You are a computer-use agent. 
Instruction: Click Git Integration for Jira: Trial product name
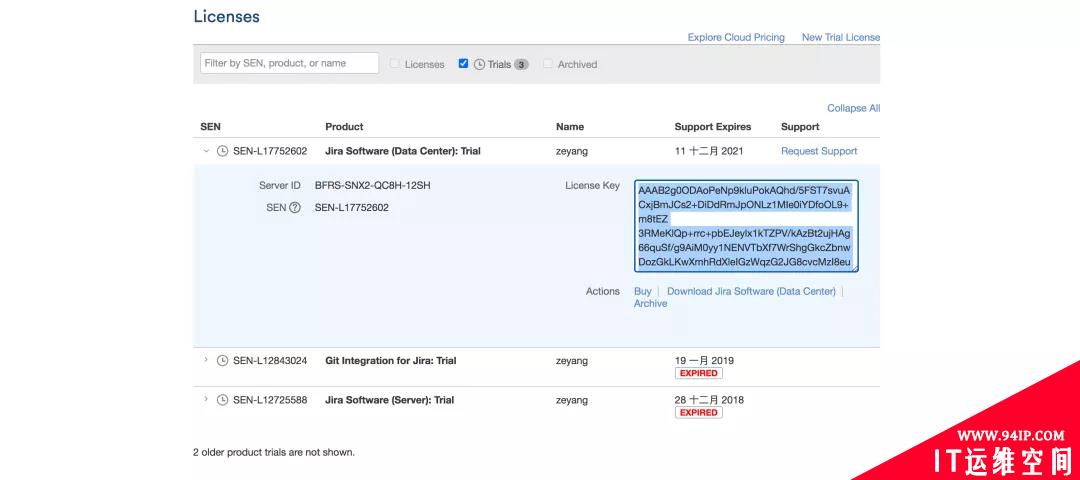[x=391, y=360]
